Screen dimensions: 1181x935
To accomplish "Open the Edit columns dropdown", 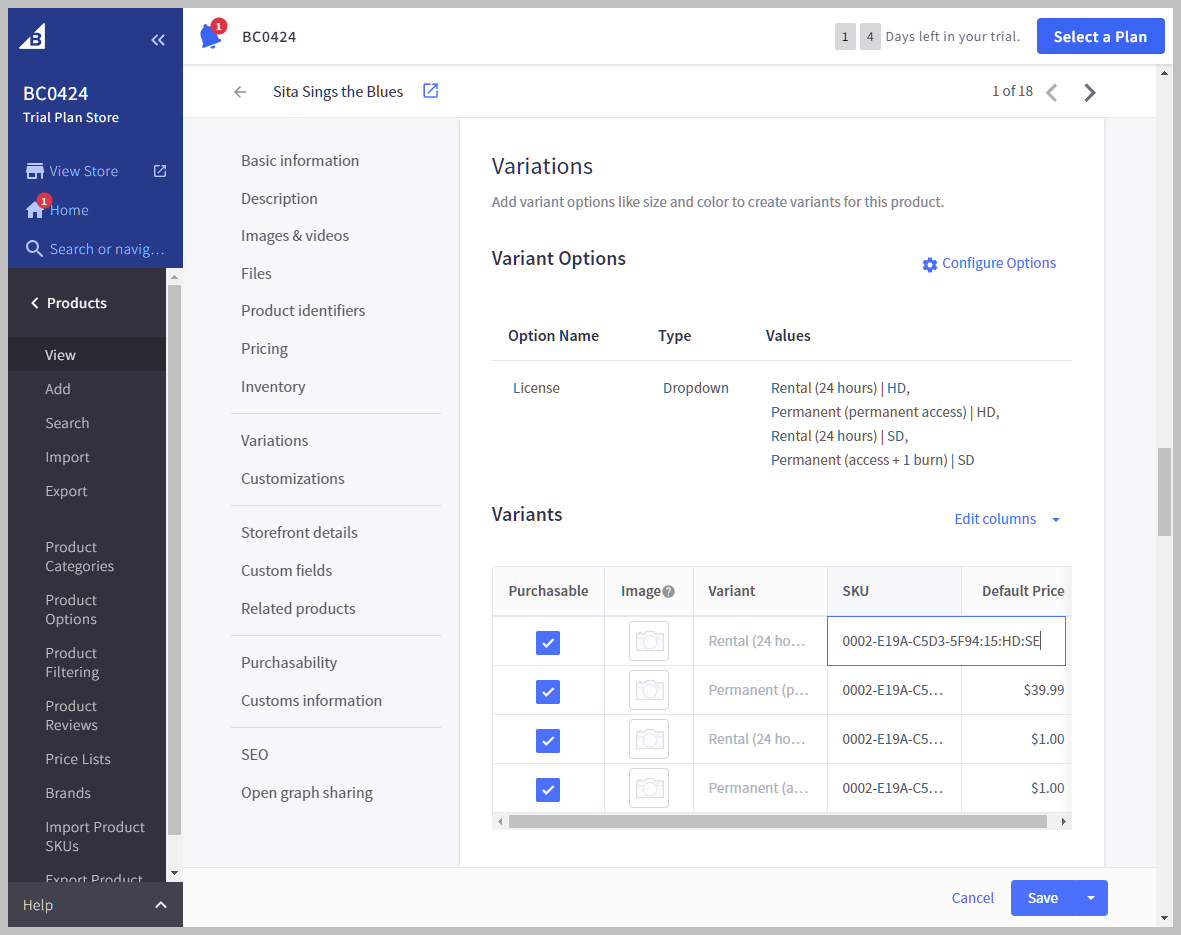I will [x=1006, y=519].
